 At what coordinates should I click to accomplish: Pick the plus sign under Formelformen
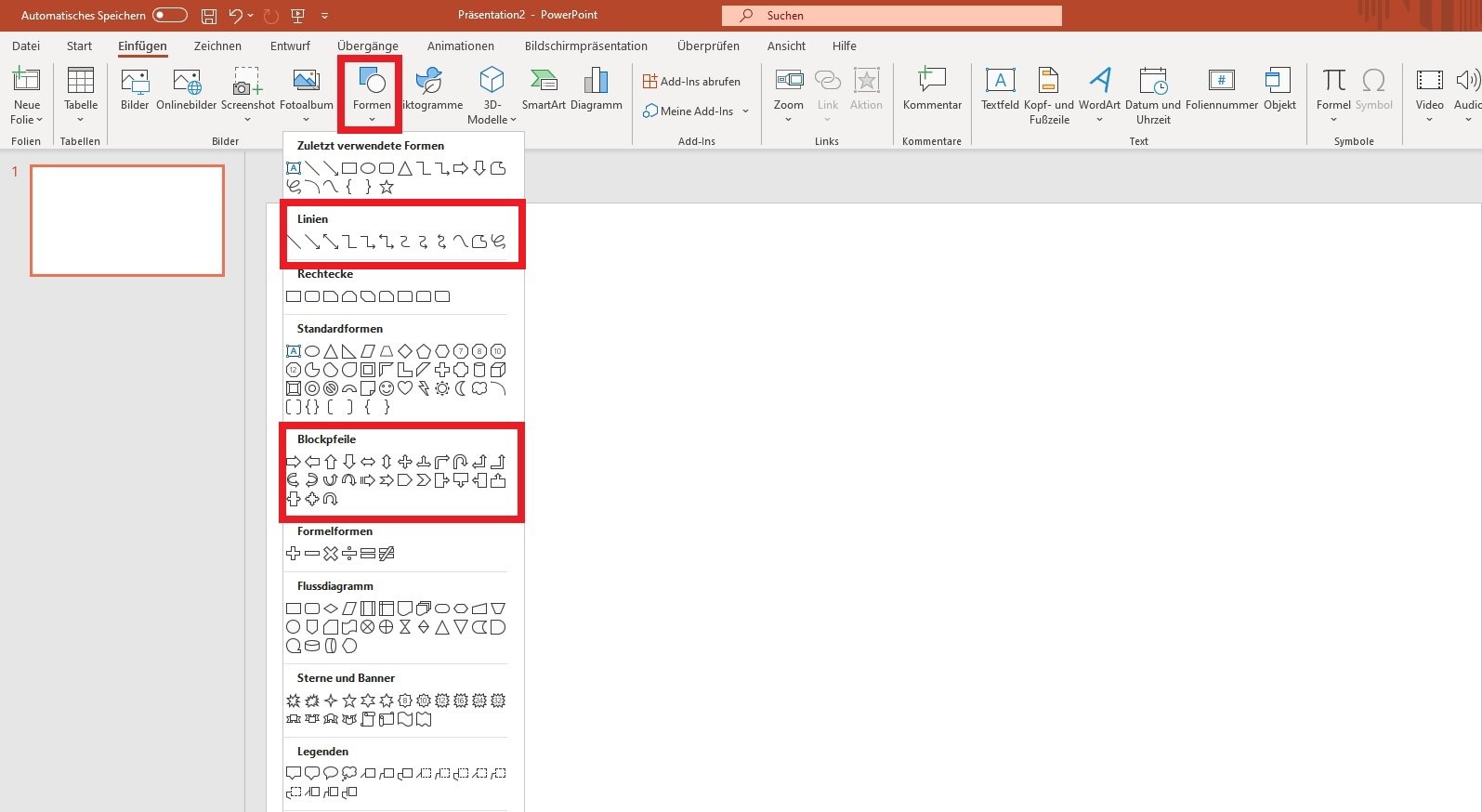(294, 554)
